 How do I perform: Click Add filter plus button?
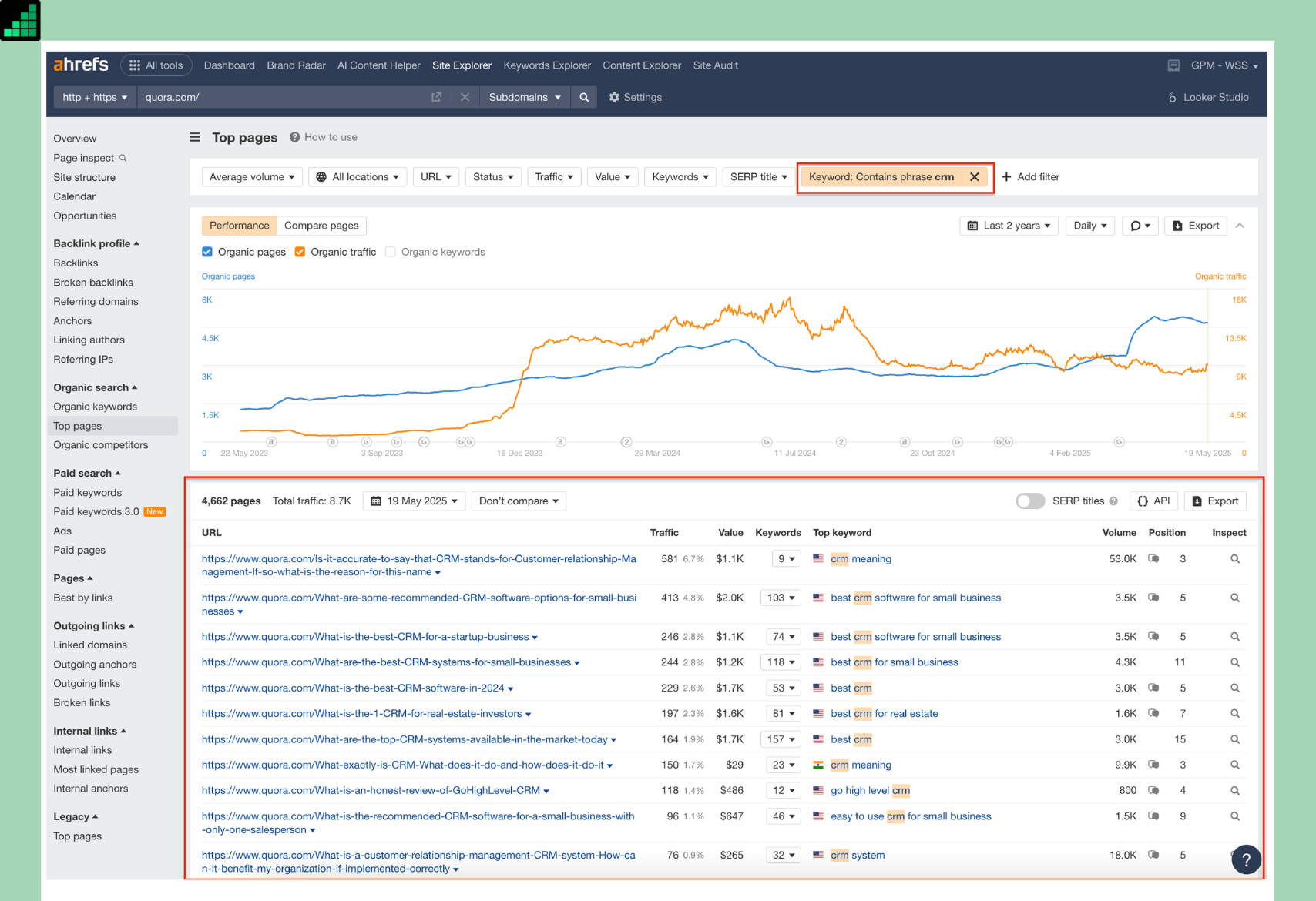1030,177
